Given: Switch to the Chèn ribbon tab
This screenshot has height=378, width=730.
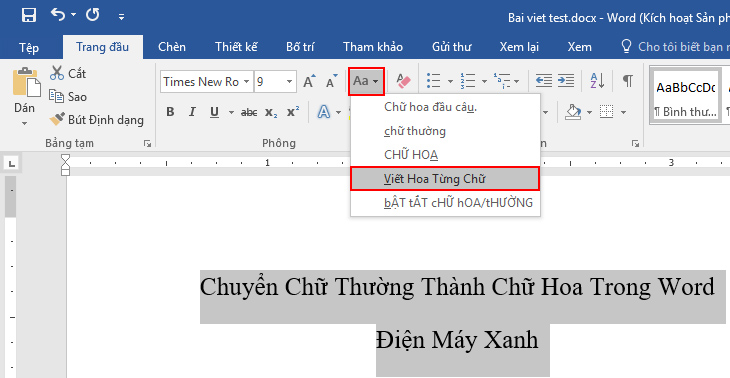Looking at the screenshot, I should (172, 47).
